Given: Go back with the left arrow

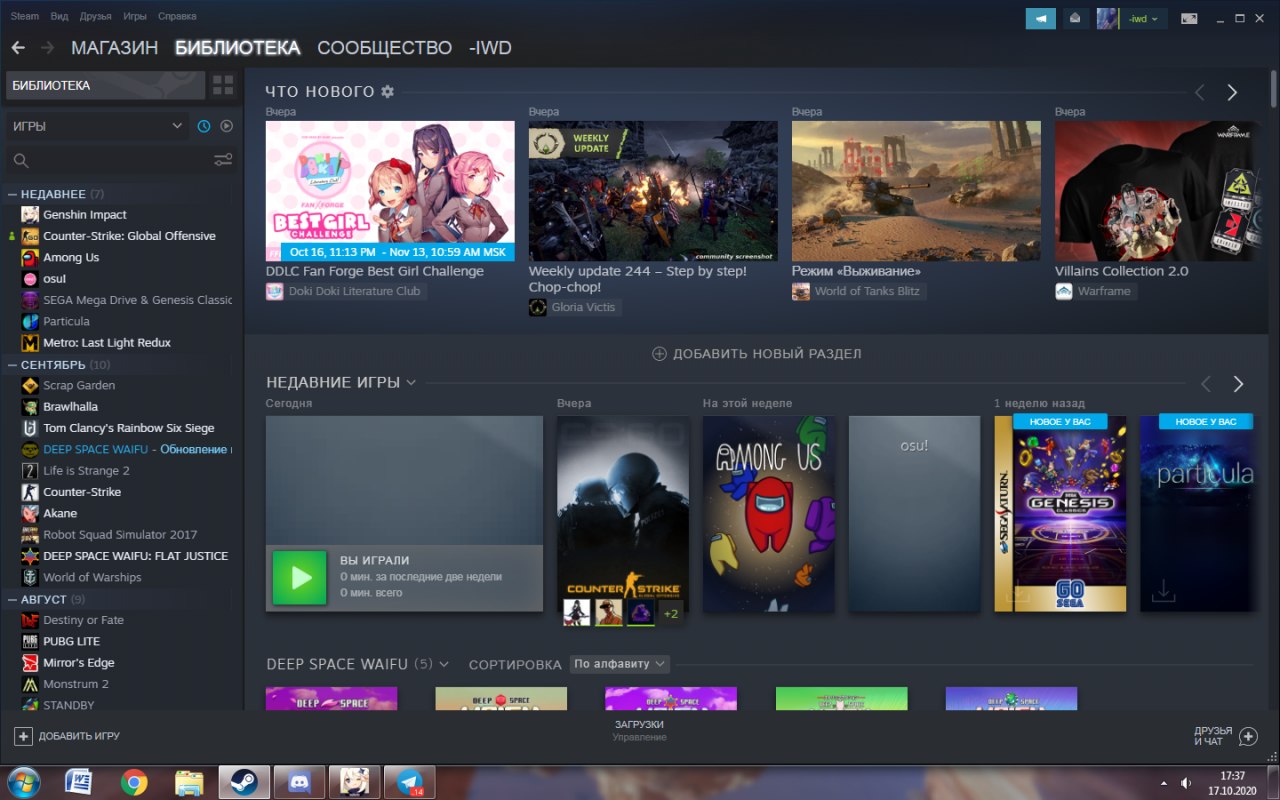Looking at the screenshot, I should (x=18, y=47).
